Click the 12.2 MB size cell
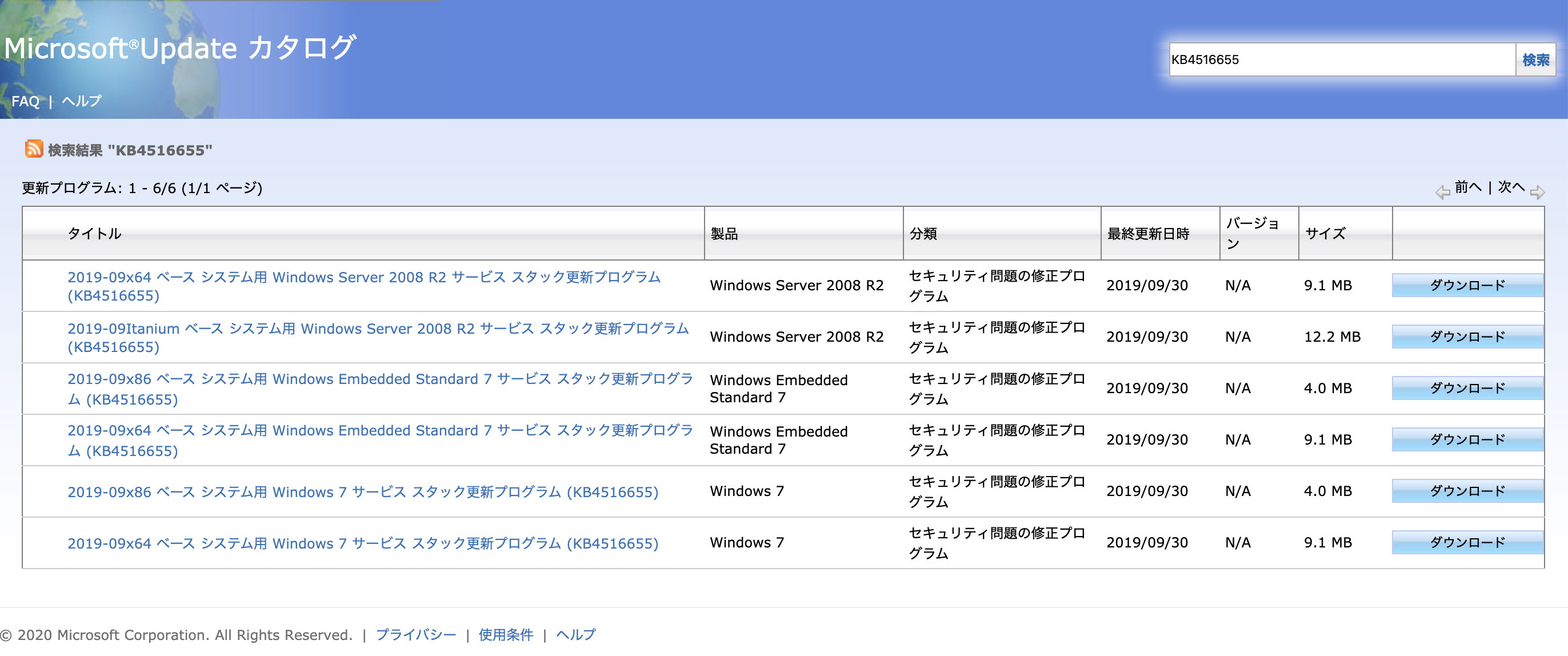1568x656 pixels. (x=1332, y=337)
